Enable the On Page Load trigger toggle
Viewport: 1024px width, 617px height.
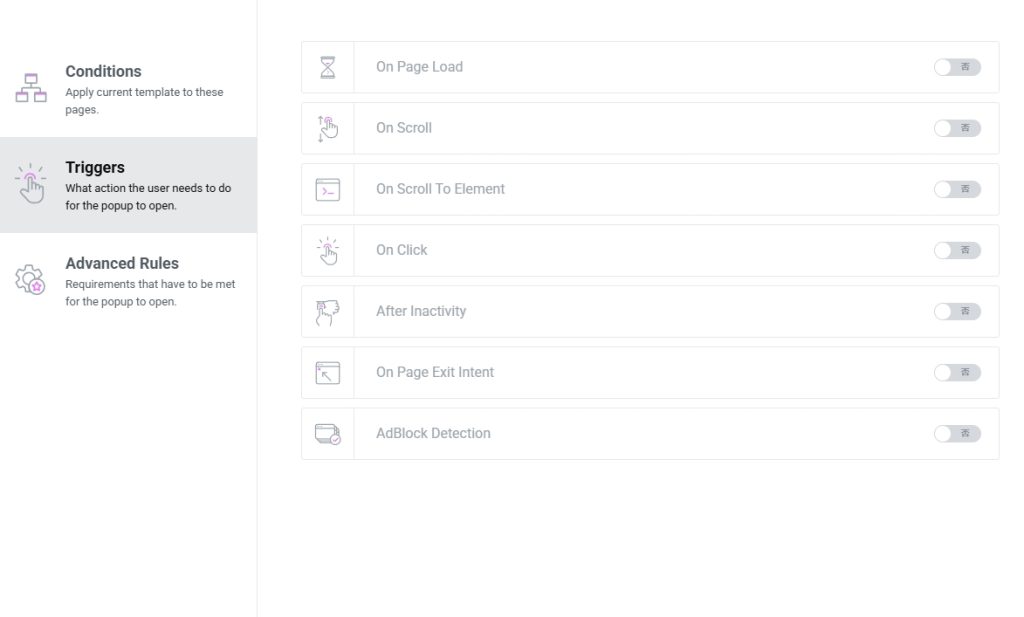957,67
